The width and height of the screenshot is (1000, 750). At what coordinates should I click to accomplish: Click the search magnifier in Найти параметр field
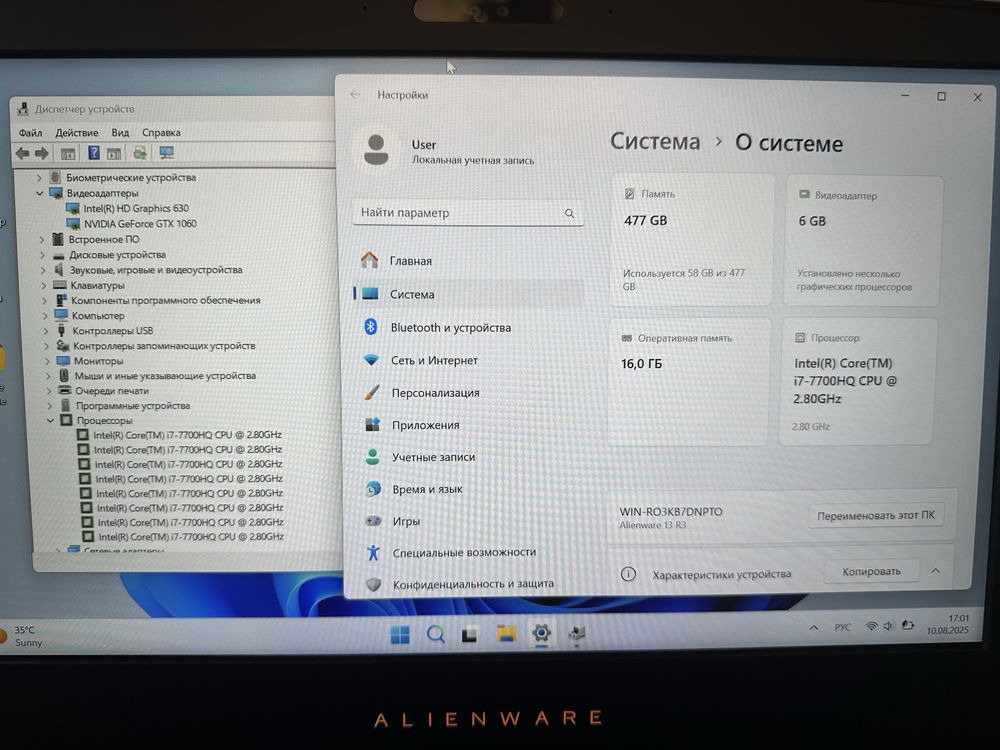(569, 214)
